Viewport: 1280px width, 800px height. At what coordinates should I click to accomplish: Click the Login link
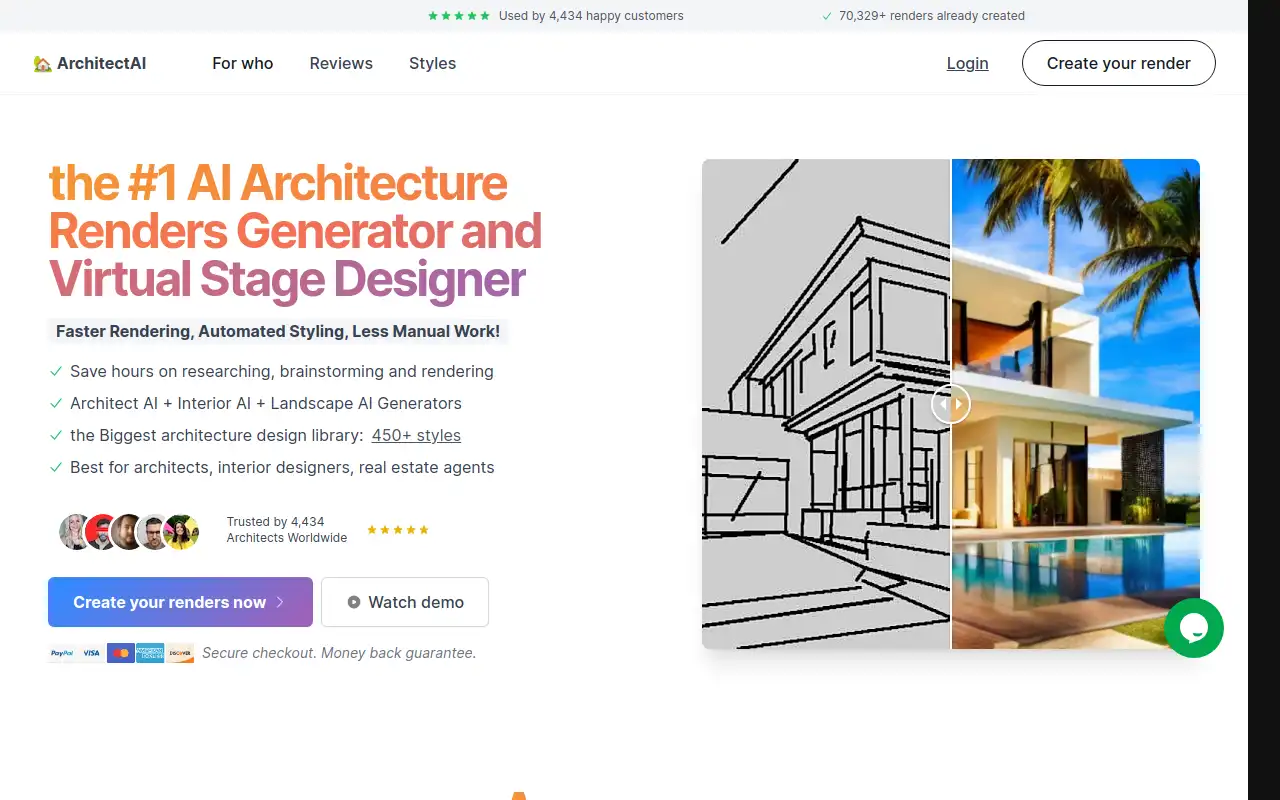(967, 64)
